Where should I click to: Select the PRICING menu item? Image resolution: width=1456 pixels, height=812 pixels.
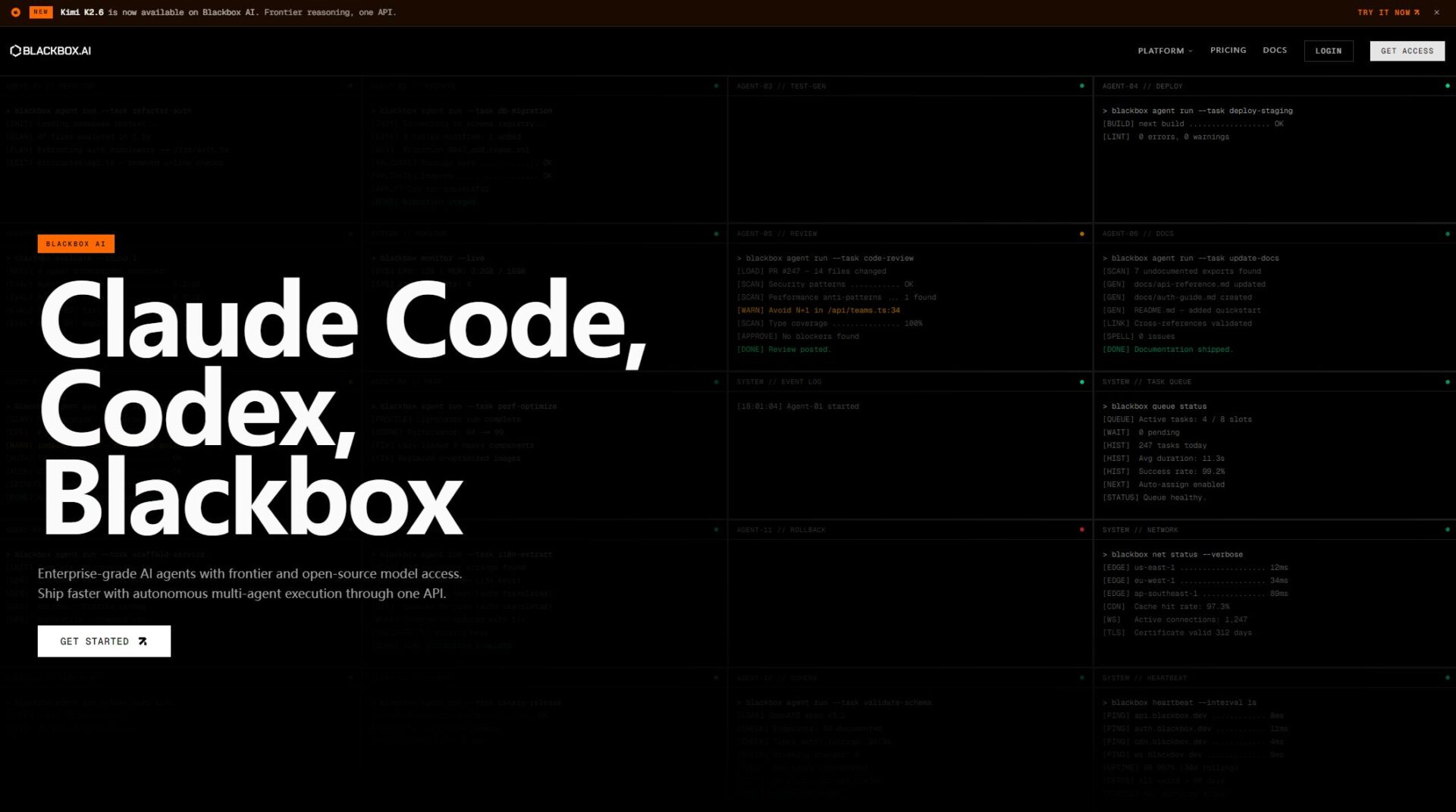point(1228,50)
